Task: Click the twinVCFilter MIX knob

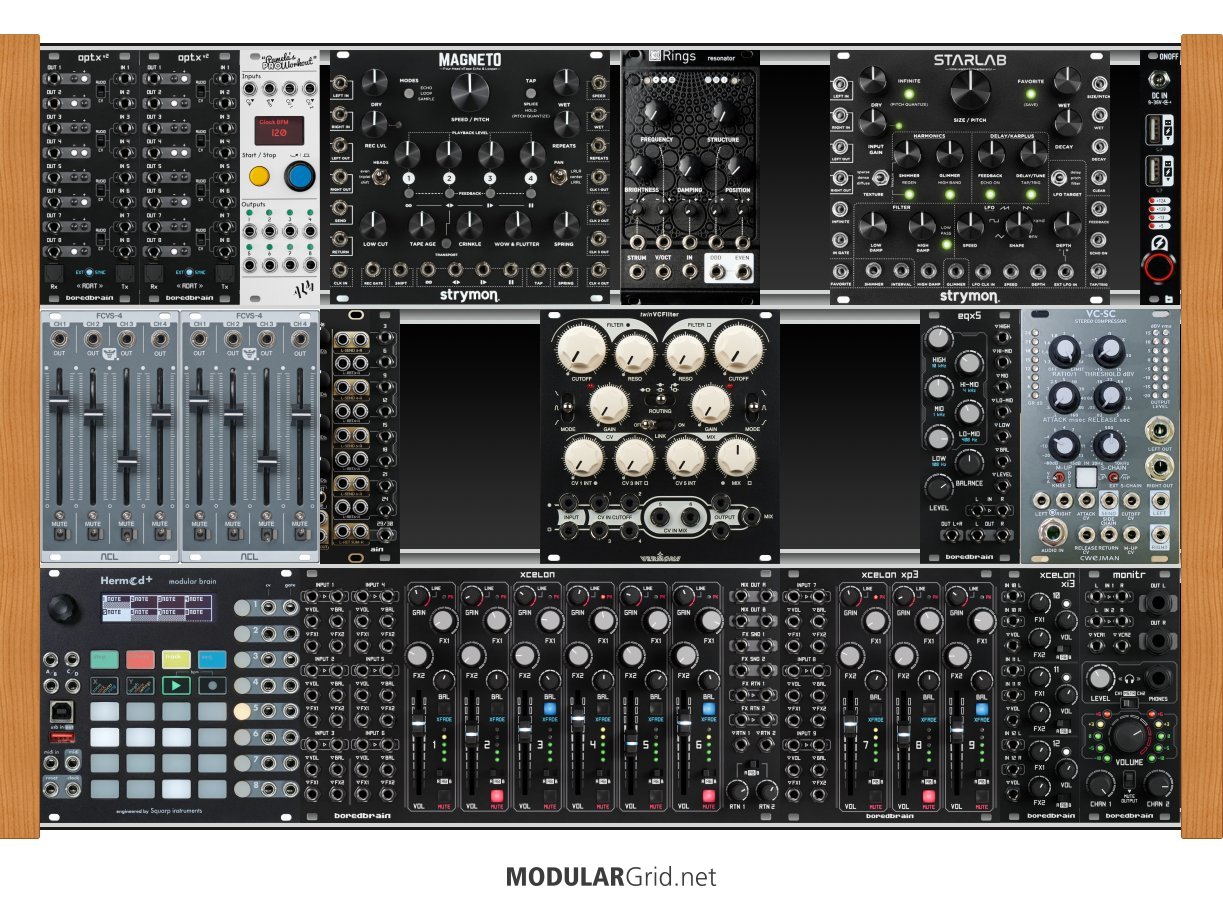Action: pyautogui.click(x=737, y=458)
